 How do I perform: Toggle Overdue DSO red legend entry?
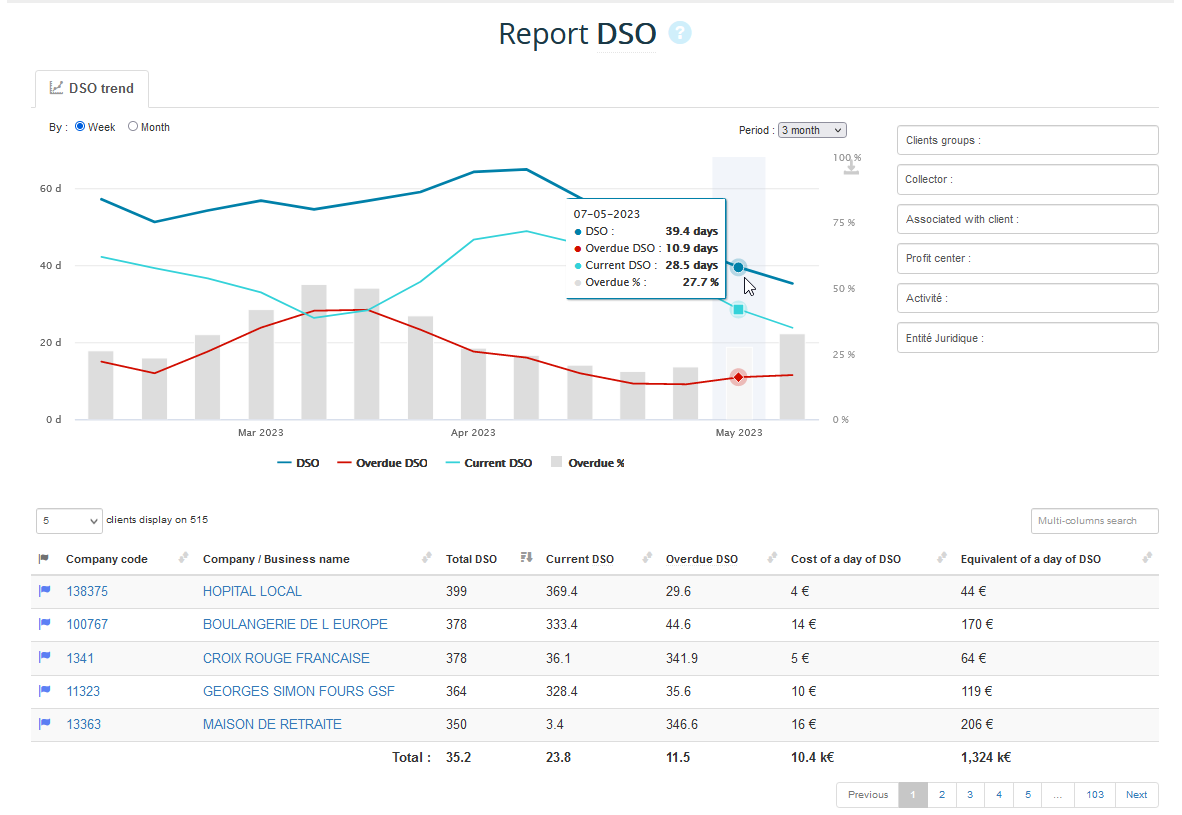coord(381,463)
